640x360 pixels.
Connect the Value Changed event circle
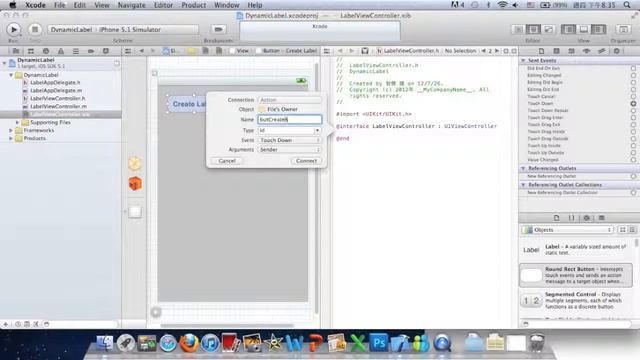pyautogui.click(x=633, y=160)
